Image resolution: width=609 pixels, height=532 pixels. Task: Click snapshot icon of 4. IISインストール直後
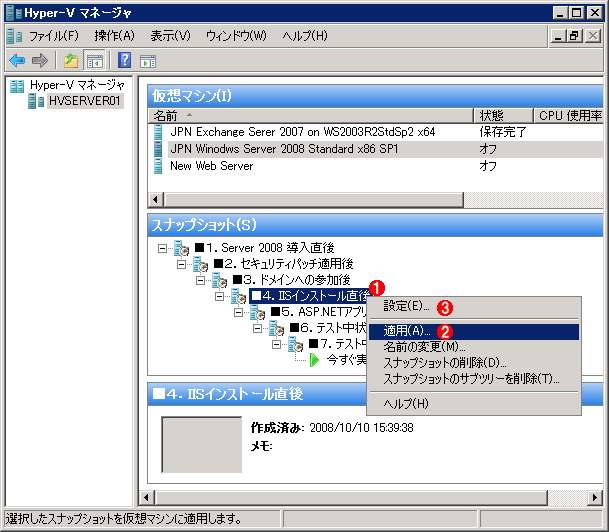point(238,297)
